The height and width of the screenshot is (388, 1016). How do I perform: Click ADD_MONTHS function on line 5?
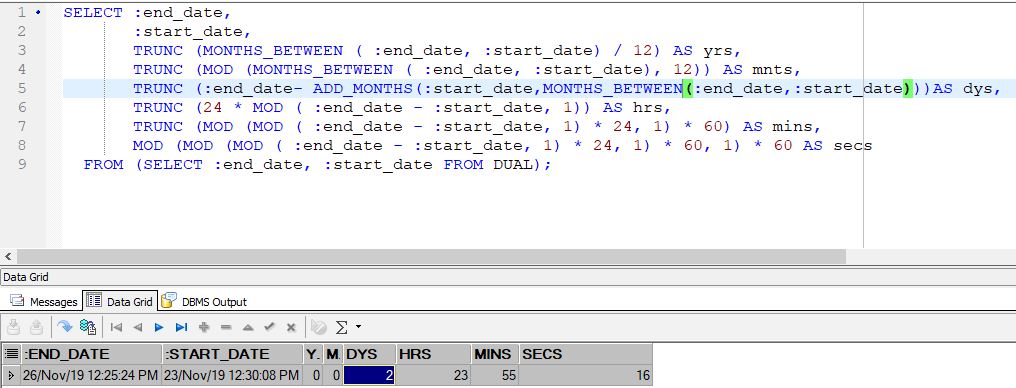(x=363, y=88)
